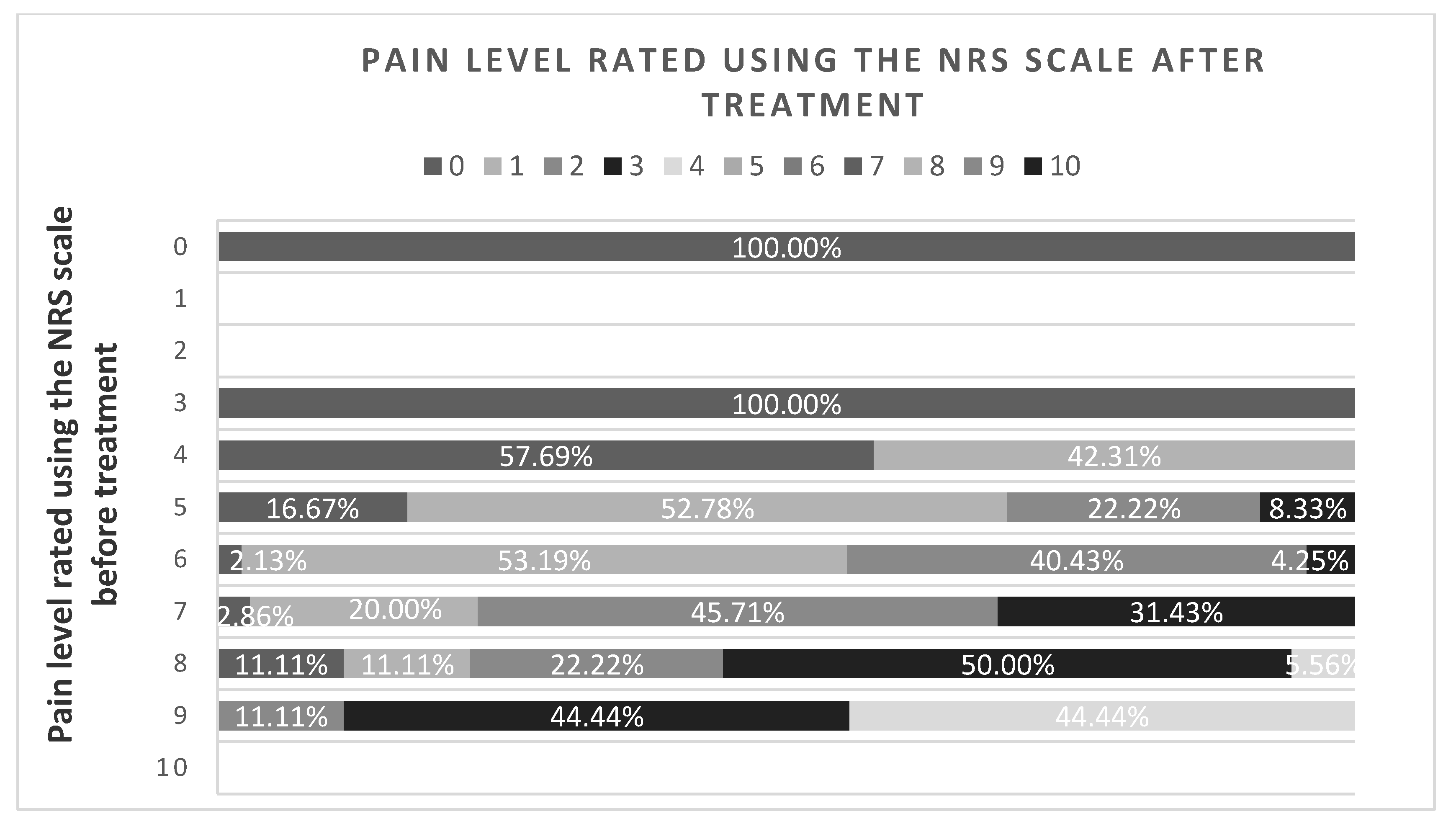The height and width of the screenshot is (829, 1456).
Task: Select the vertical axis title
Action: [82, 474]
